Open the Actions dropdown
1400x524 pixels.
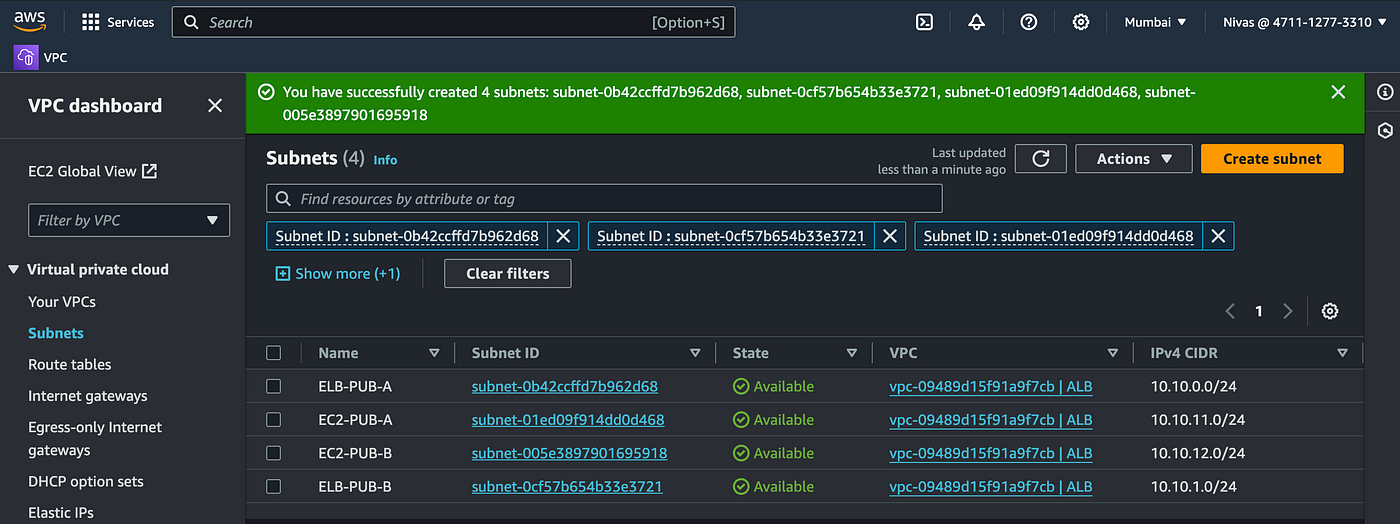coord(1134,159)
